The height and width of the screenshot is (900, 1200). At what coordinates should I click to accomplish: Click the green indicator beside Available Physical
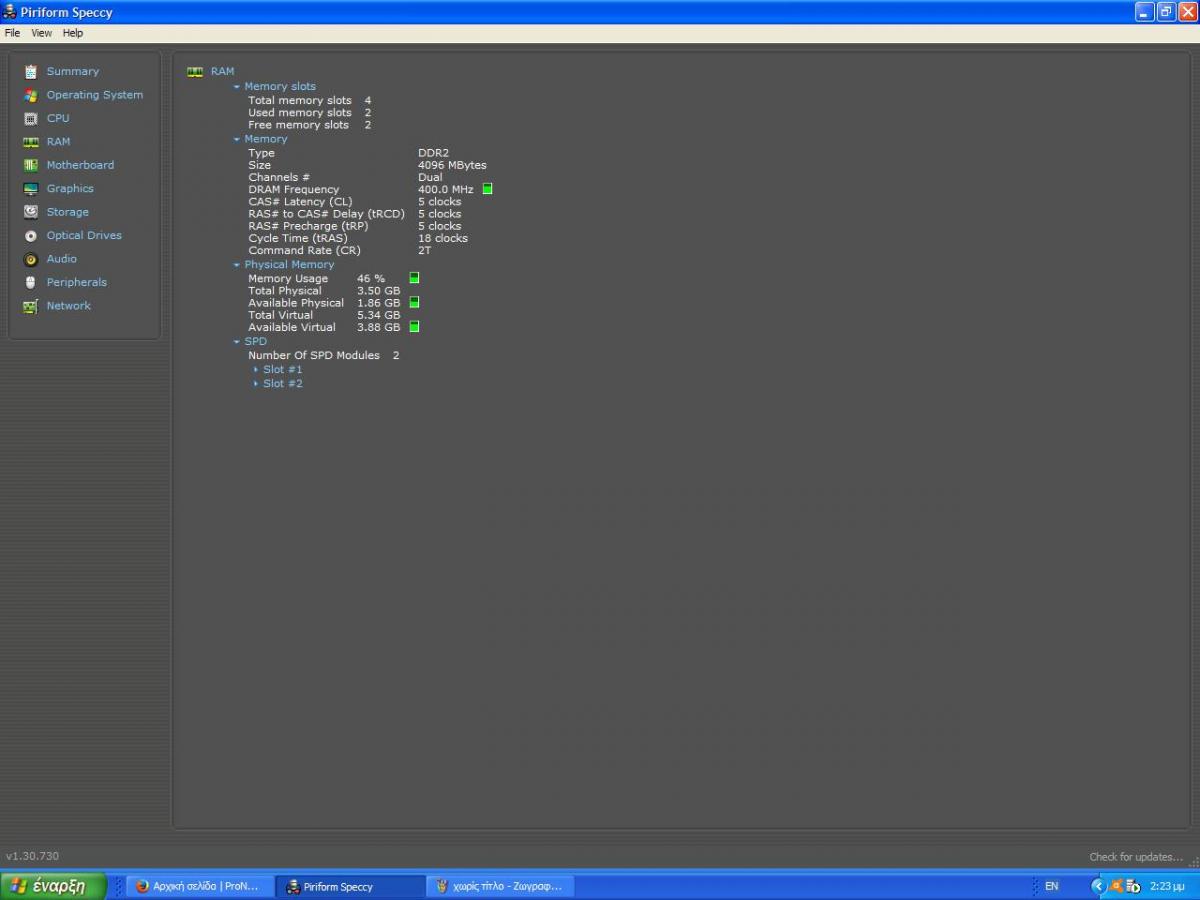pos(414,302)
